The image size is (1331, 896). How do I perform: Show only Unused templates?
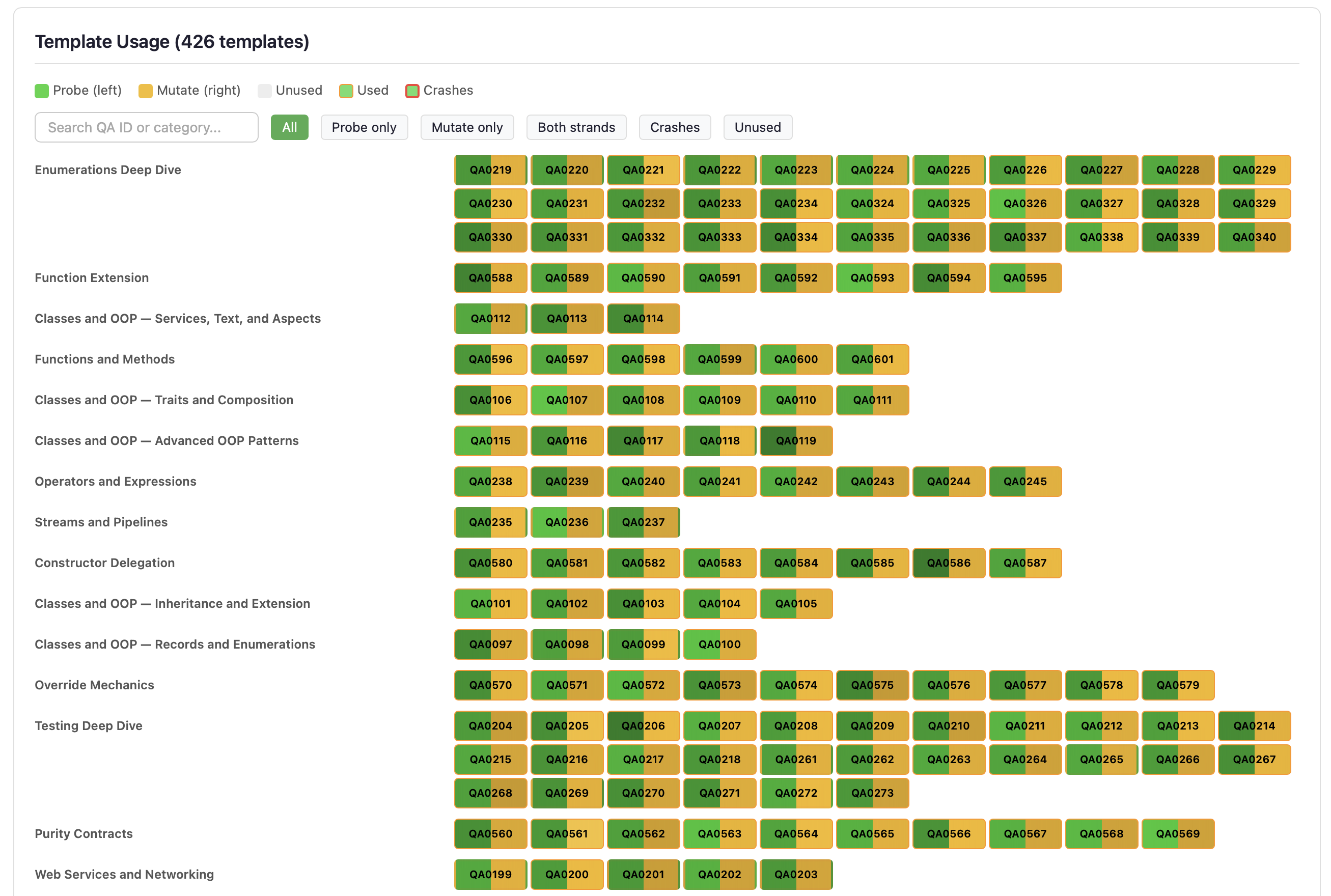757,127
